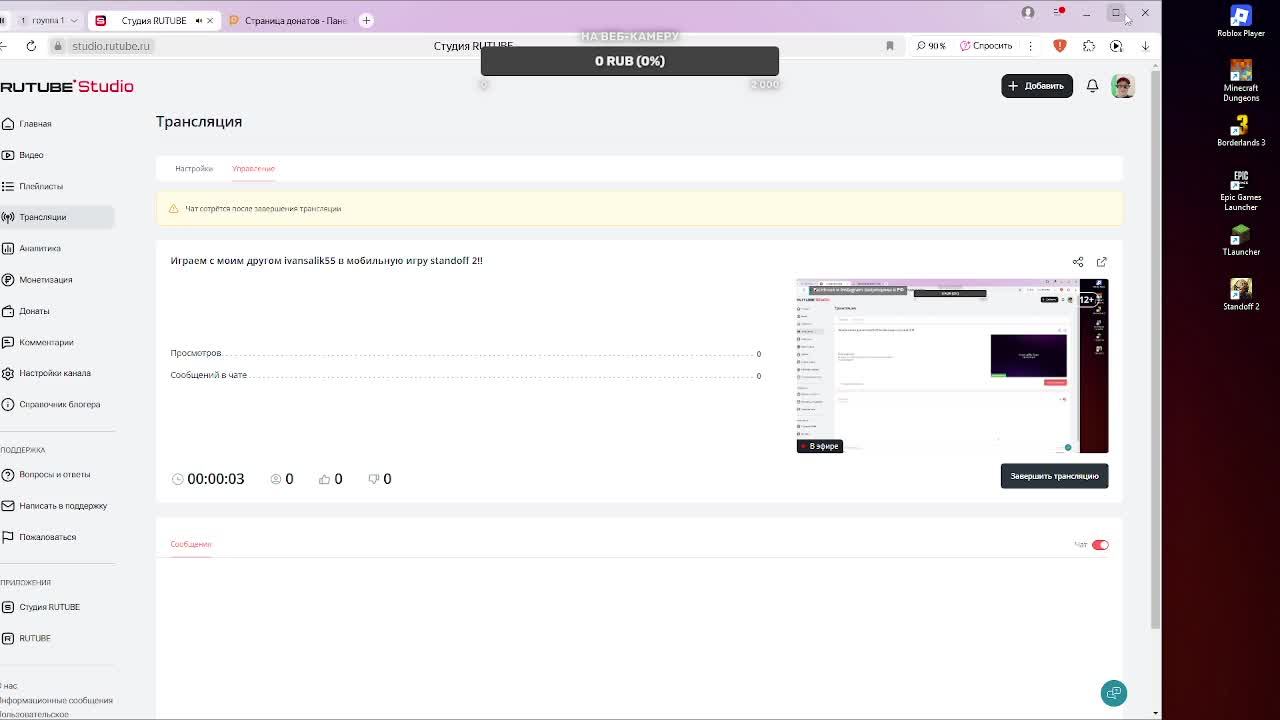The height and width of the screenshot is (720, 1280).
Task: Open the support chat bubble icon
Action: point(1113,693)
